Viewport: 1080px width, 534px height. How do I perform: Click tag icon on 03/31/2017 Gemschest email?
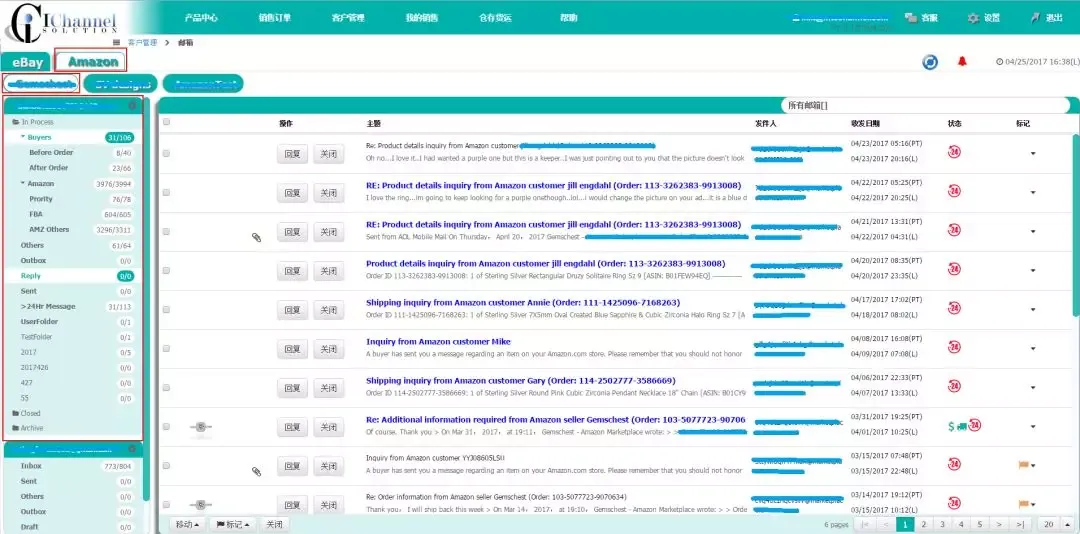pos(200,427)
